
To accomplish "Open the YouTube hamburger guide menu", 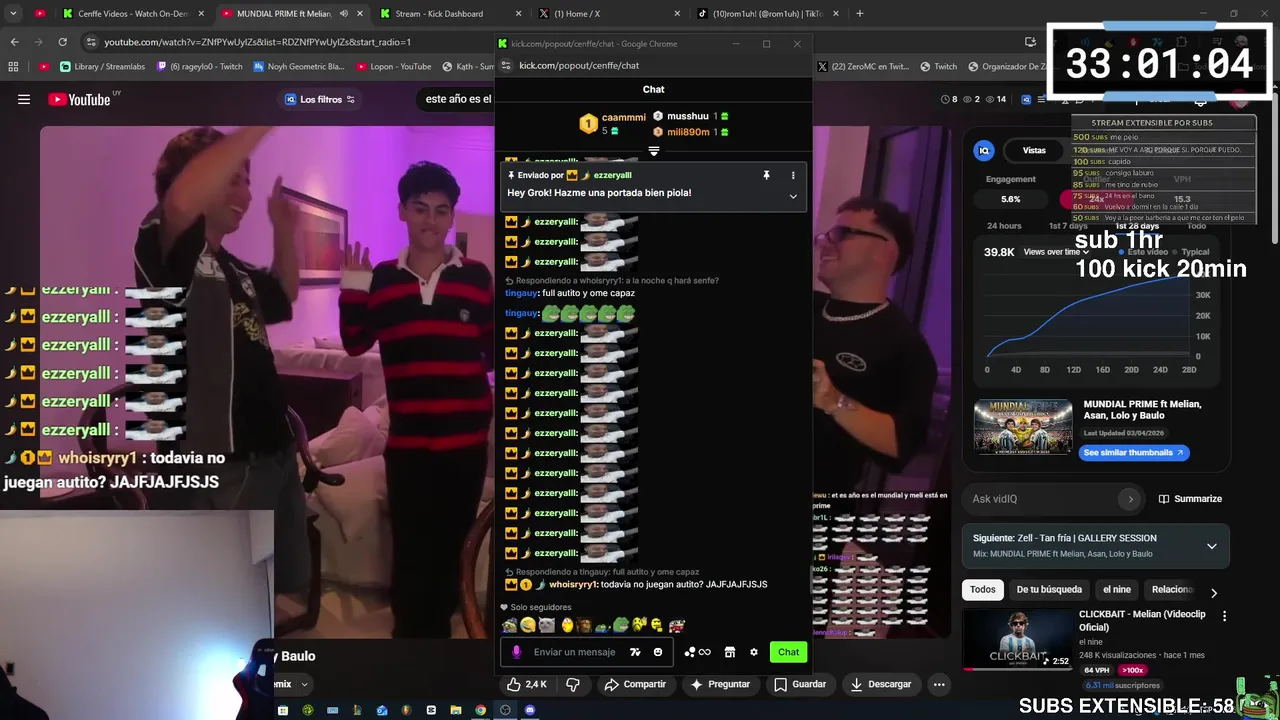I will (x=24, y=99).
